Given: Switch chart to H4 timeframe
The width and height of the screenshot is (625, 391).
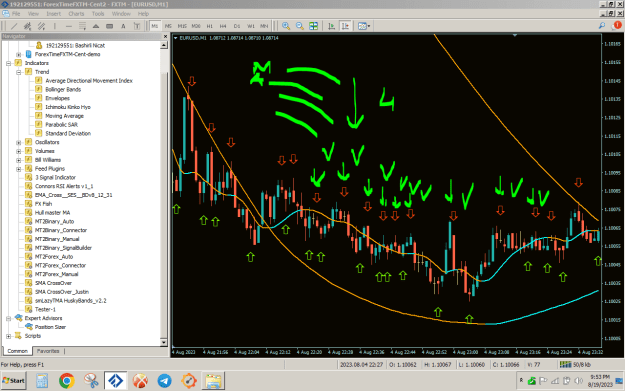Looking at the screenshot, I should pyautogui.click(x=223, y=26).
